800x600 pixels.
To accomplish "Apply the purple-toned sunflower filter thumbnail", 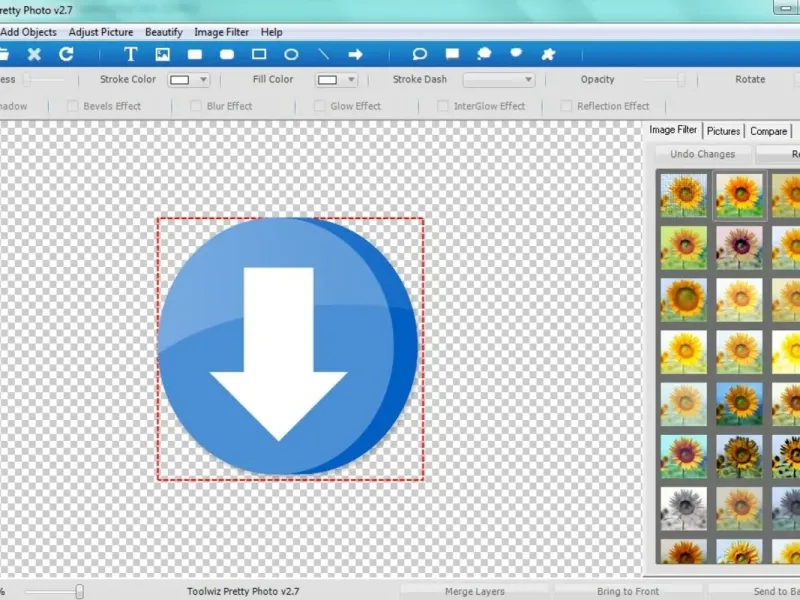I will click(x=739, y=248).
